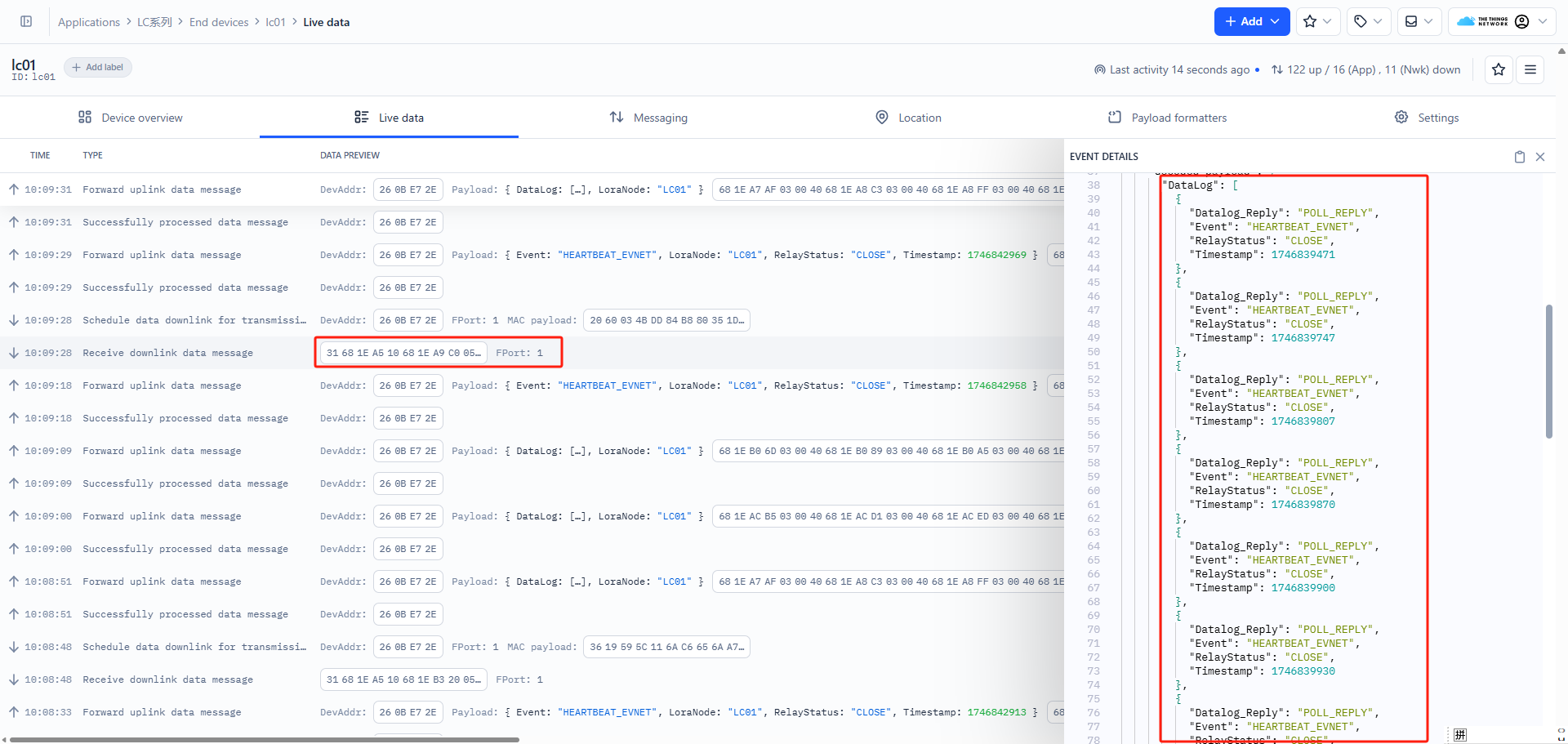Click the TIME column header
Image resolution: width=1568 pixels, height=744 pixels.
coord(40,155)
